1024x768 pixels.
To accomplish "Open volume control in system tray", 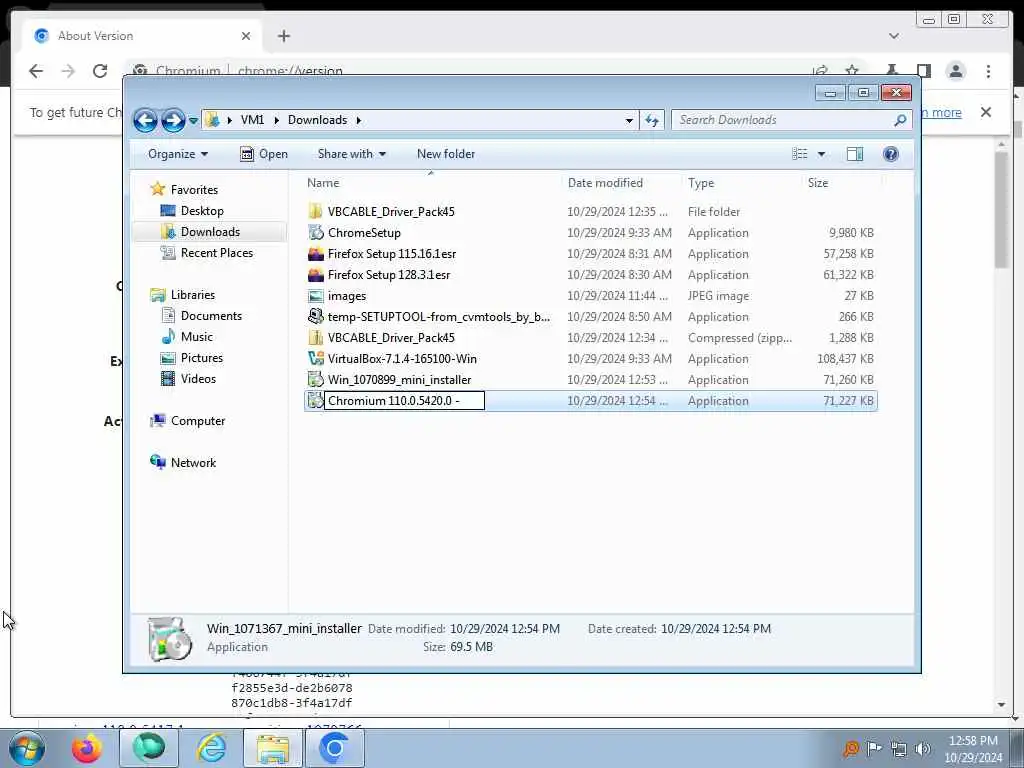I will (x=923, y=749).
